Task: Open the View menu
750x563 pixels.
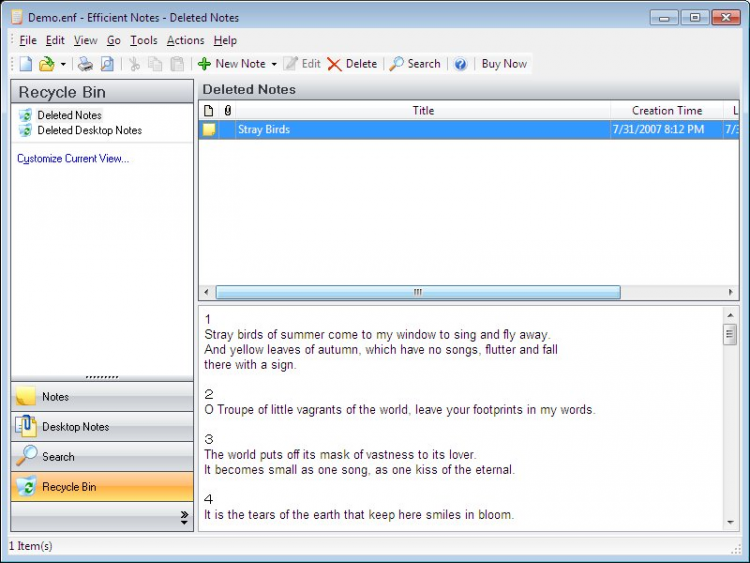Action: (86, 41)
